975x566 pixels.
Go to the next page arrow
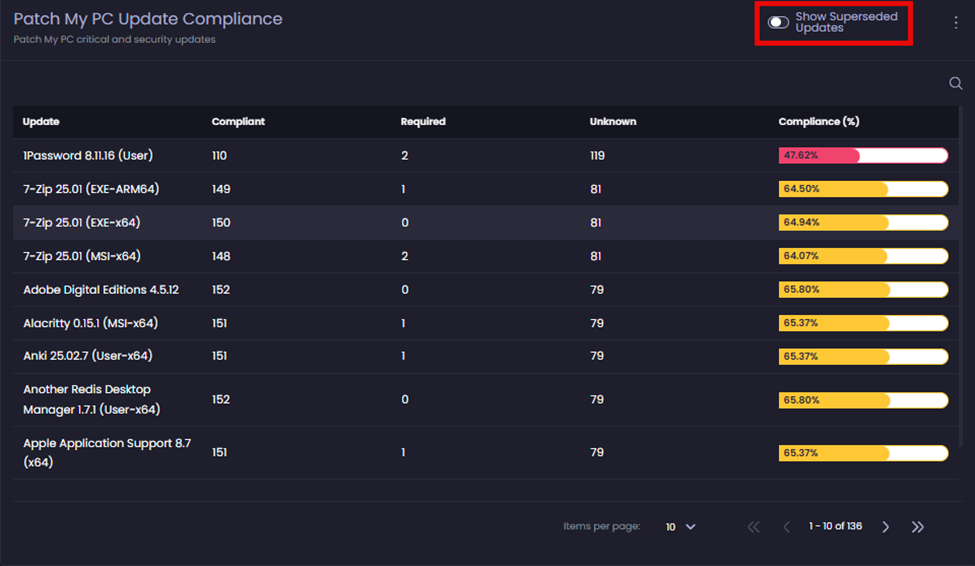point(885,527)
